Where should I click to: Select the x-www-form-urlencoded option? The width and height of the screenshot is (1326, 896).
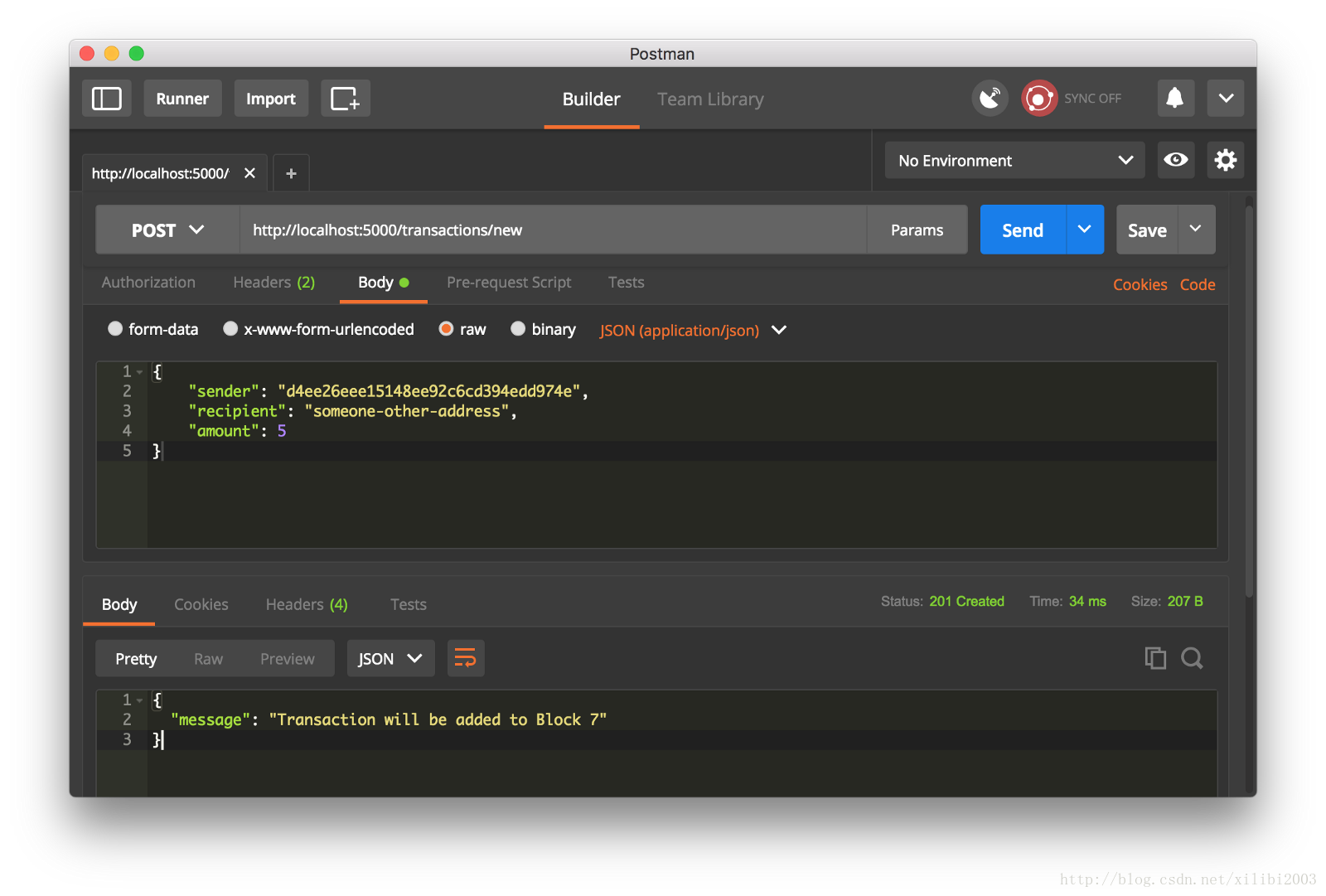pos(230,328)
